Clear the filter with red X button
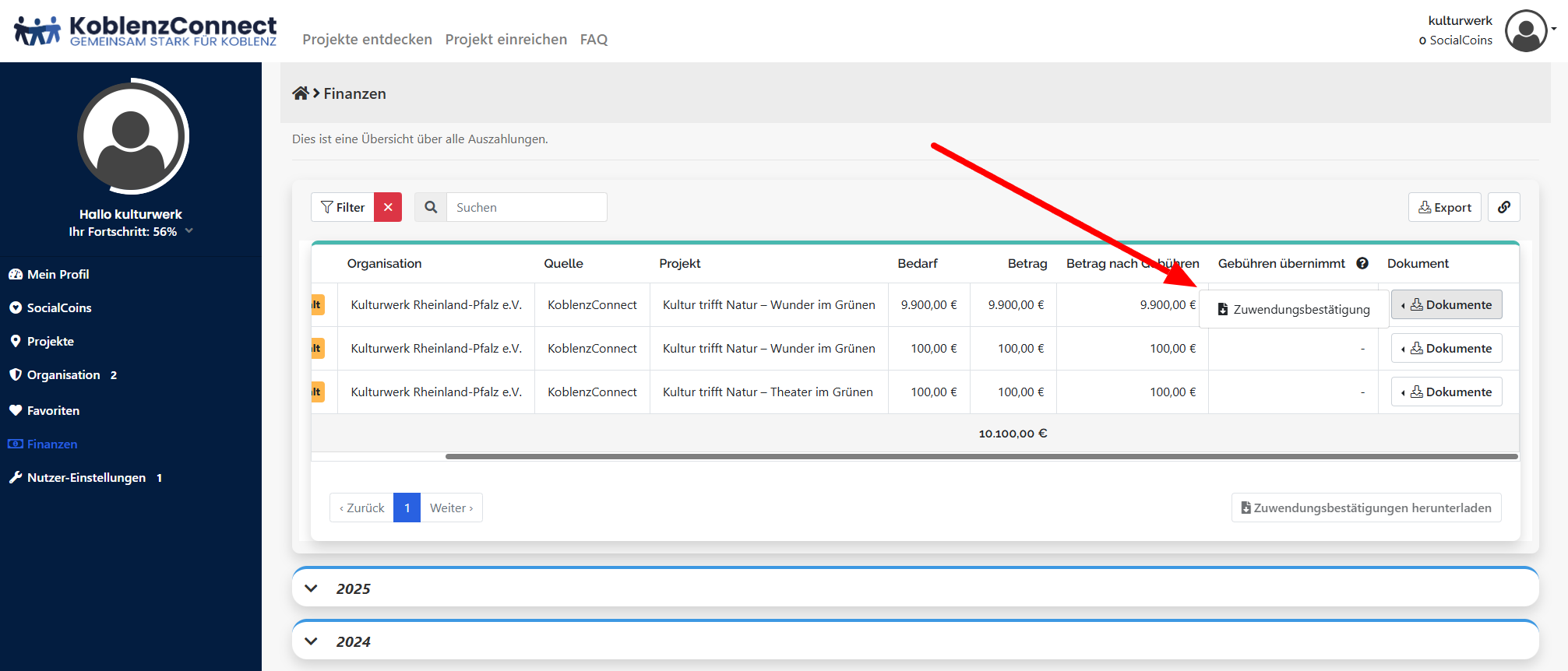Viewport: 1568px width, 671px height. coord(388,207)
